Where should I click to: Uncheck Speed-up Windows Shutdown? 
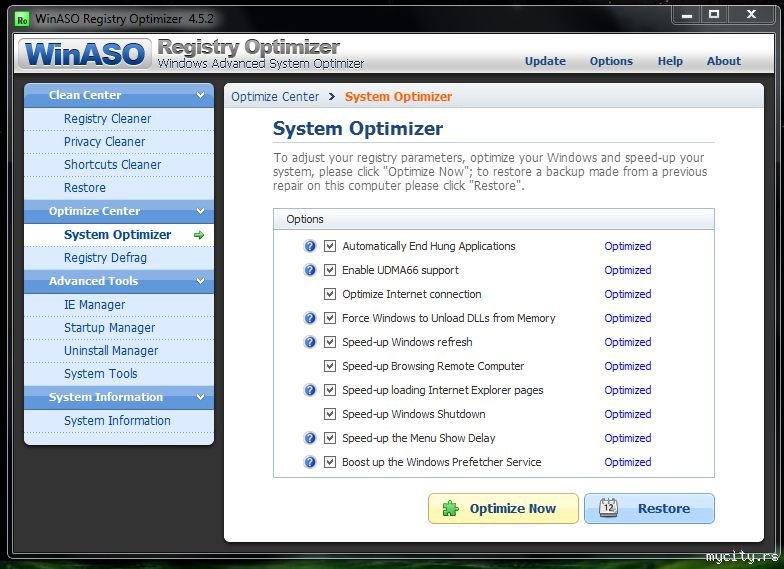click(330, 414)
